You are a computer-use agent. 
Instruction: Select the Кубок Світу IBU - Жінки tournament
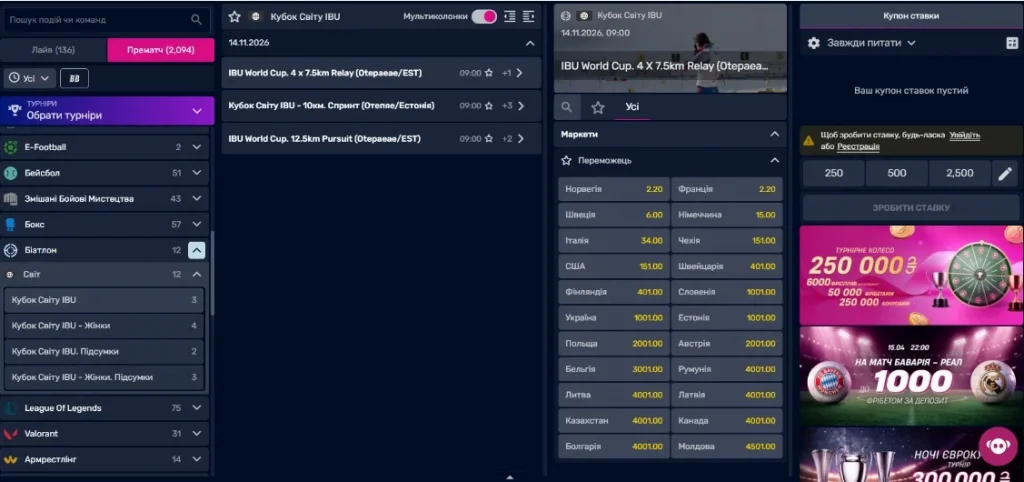[x=104, y=325]
